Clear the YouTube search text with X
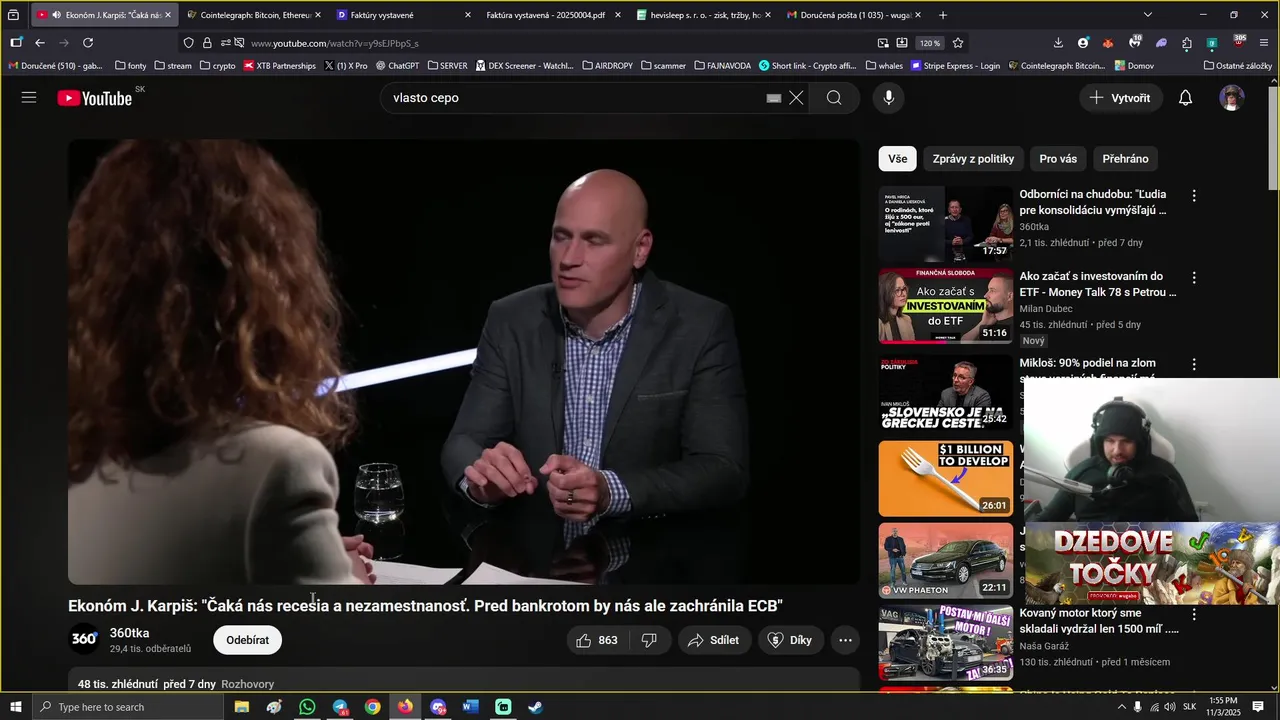 [x=796, y=98]
